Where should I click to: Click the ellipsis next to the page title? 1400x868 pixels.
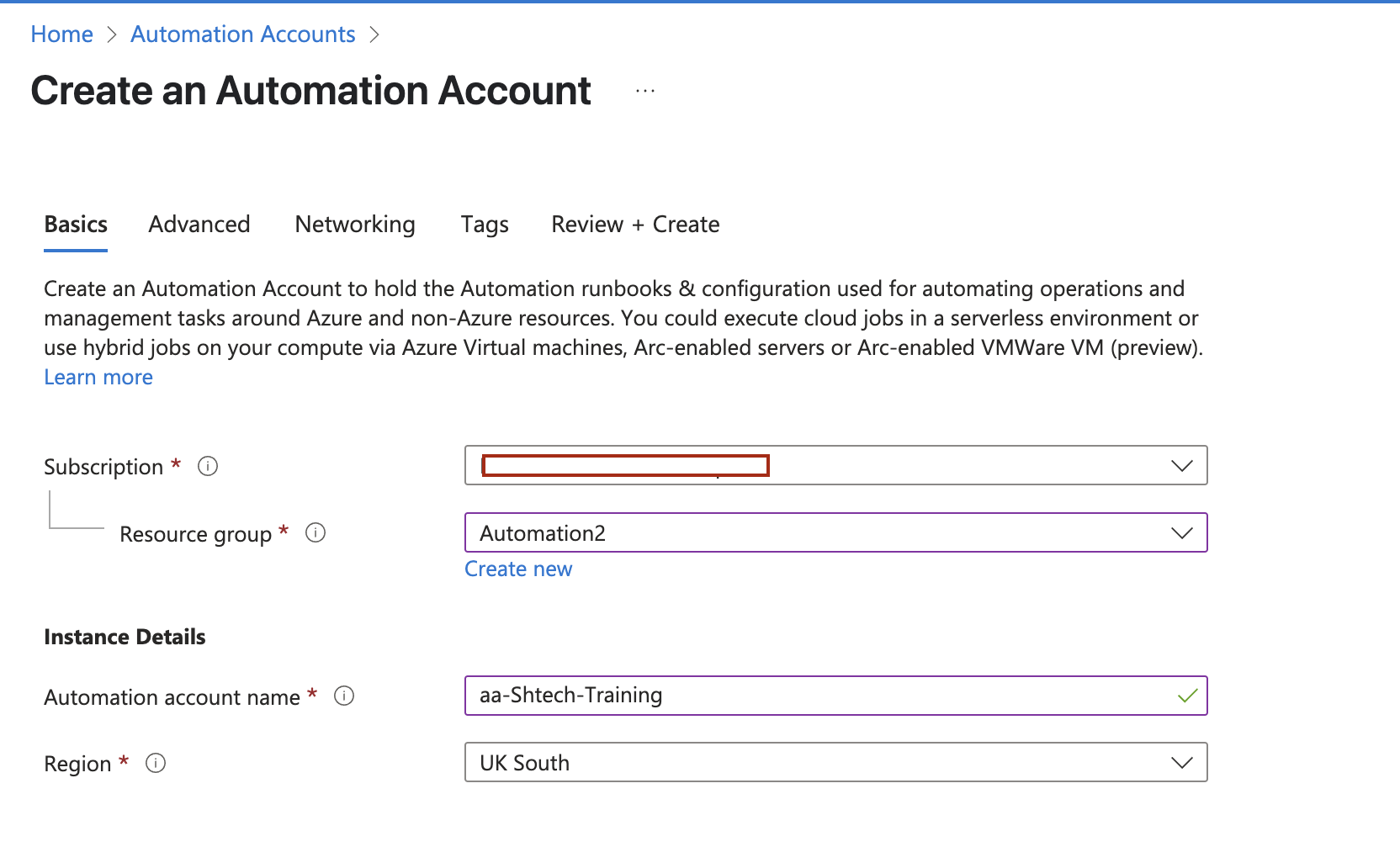(x=644, y=90)
